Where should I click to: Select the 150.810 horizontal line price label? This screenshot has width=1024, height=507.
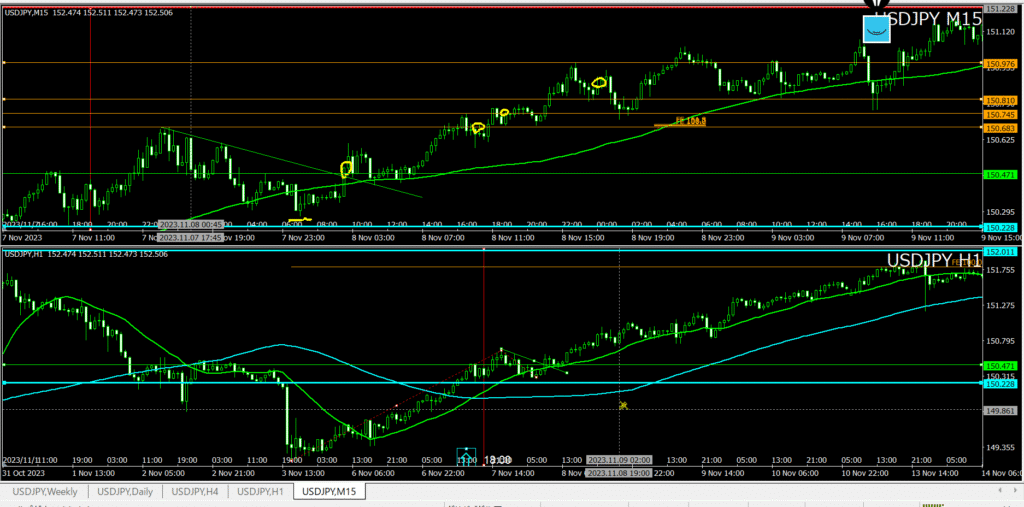(x=1002, y=100)
